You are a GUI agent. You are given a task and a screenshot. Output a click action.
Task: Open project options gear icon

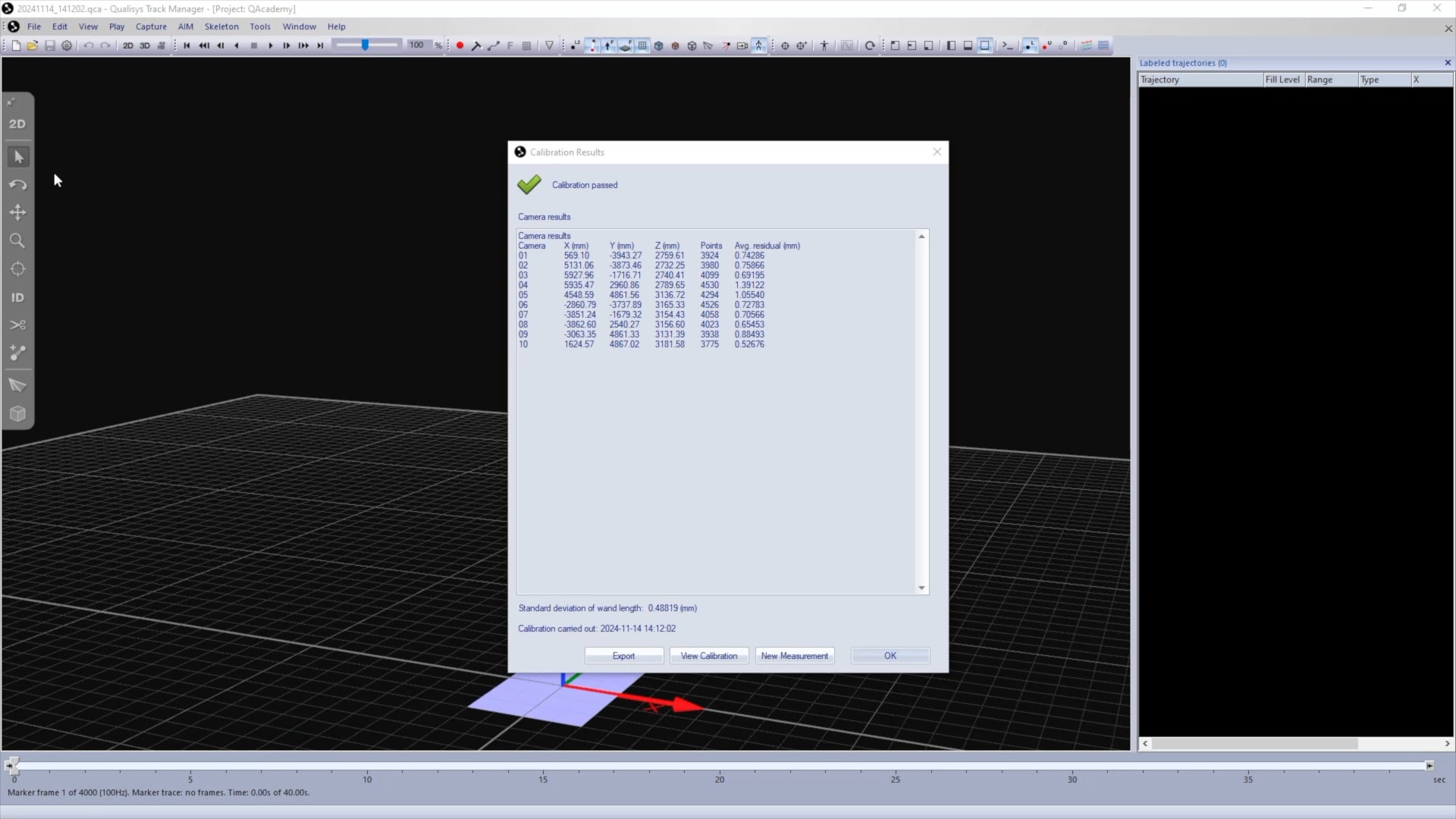coord(67,45)
